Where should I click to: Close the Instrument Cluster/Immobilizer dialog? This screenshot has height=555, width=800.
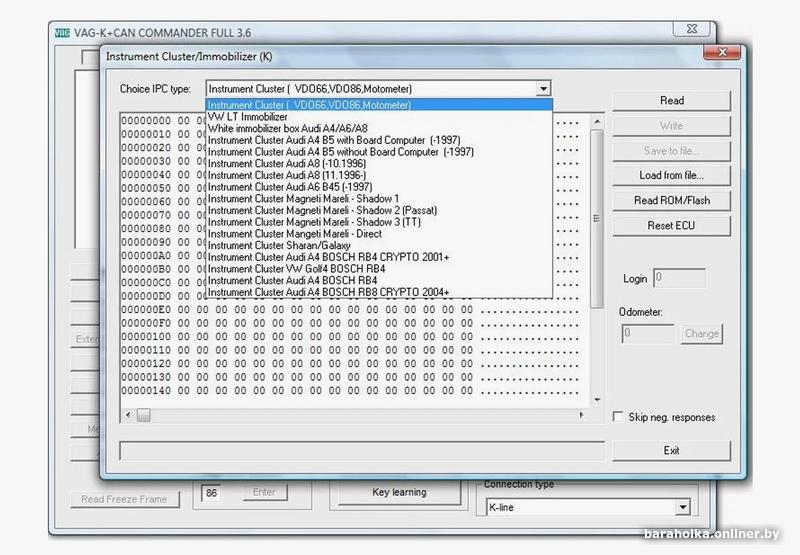click(x=722, y=52)
